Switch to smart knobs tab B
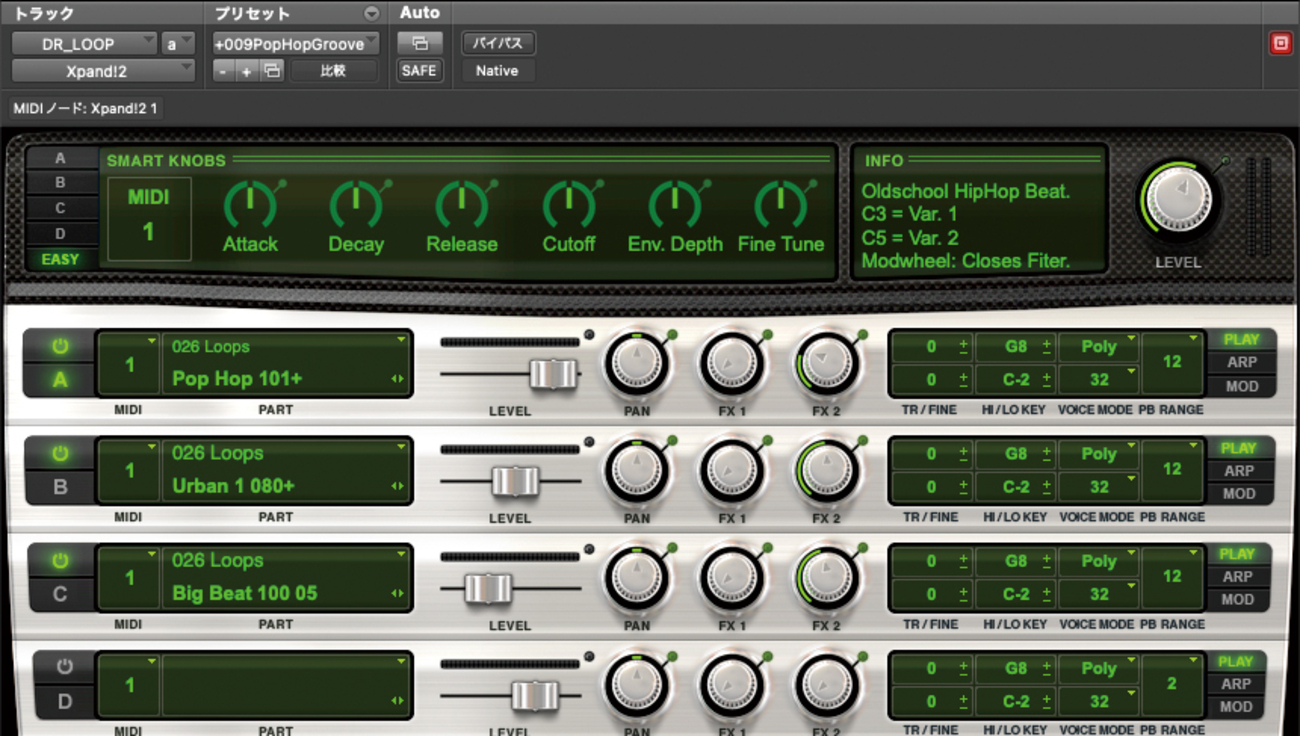This screenshot has width=1300, height=736. tap(61, 183)
